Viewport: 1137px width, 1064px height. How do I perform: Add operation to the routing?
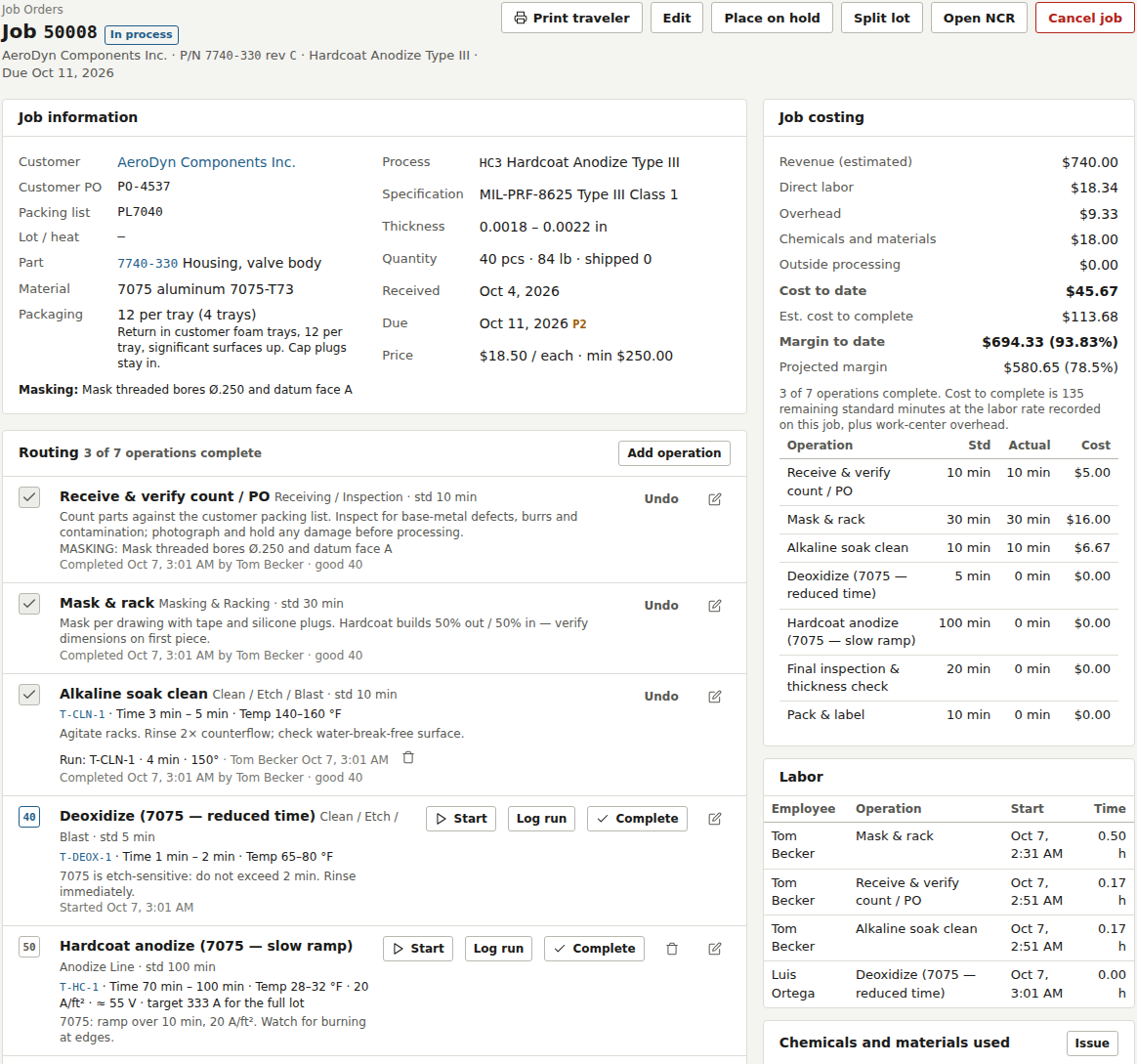[x=674, y=452]
